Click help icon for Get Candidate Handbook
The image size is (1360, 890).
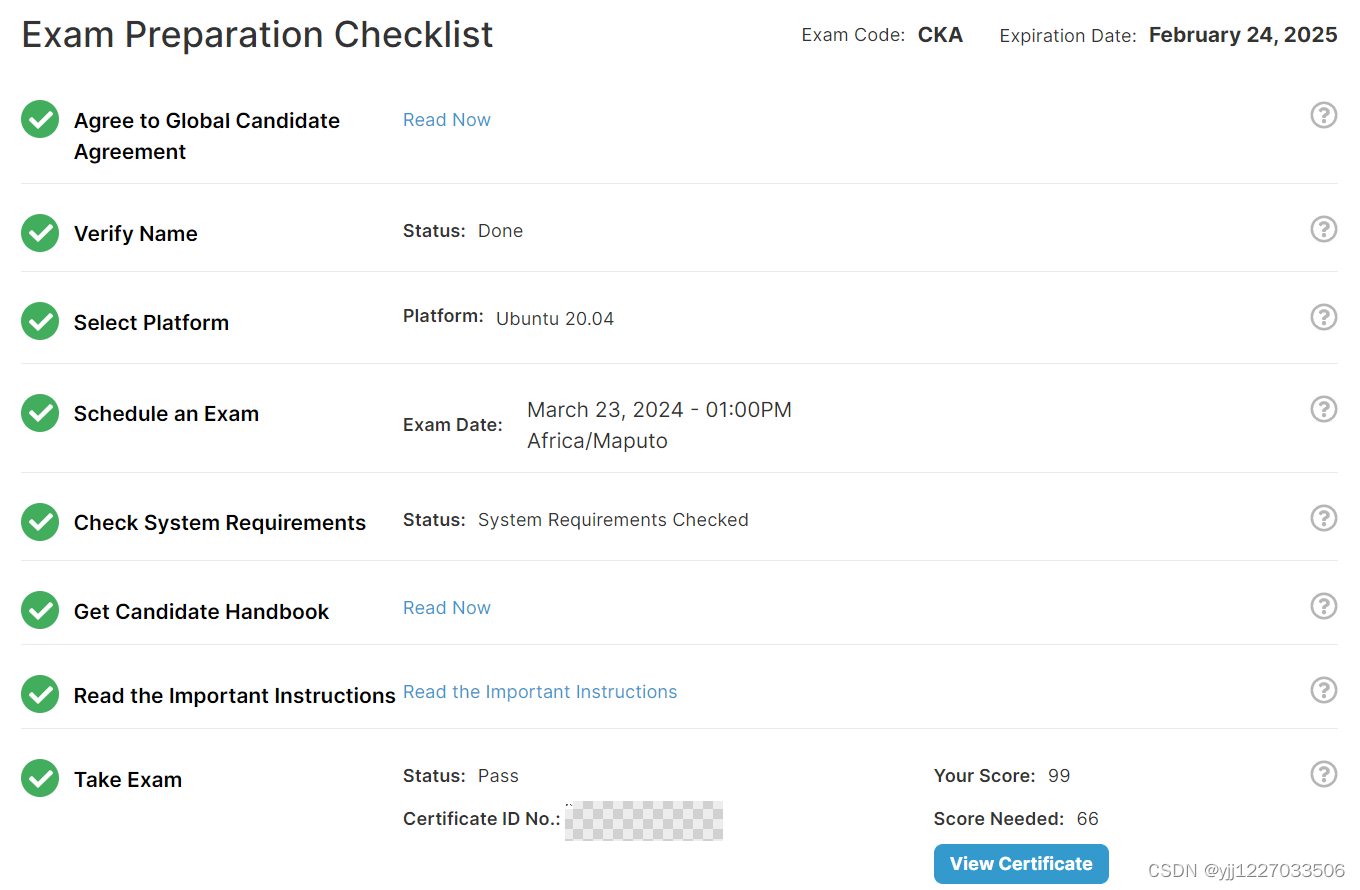pyautogui.click(x=1323, y=606)
